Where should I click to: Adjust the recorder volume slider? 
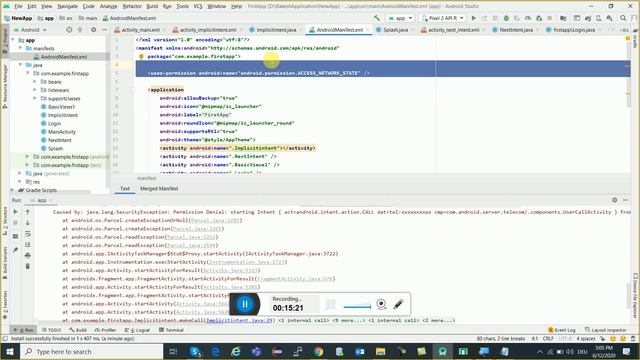tap(357, 306)
